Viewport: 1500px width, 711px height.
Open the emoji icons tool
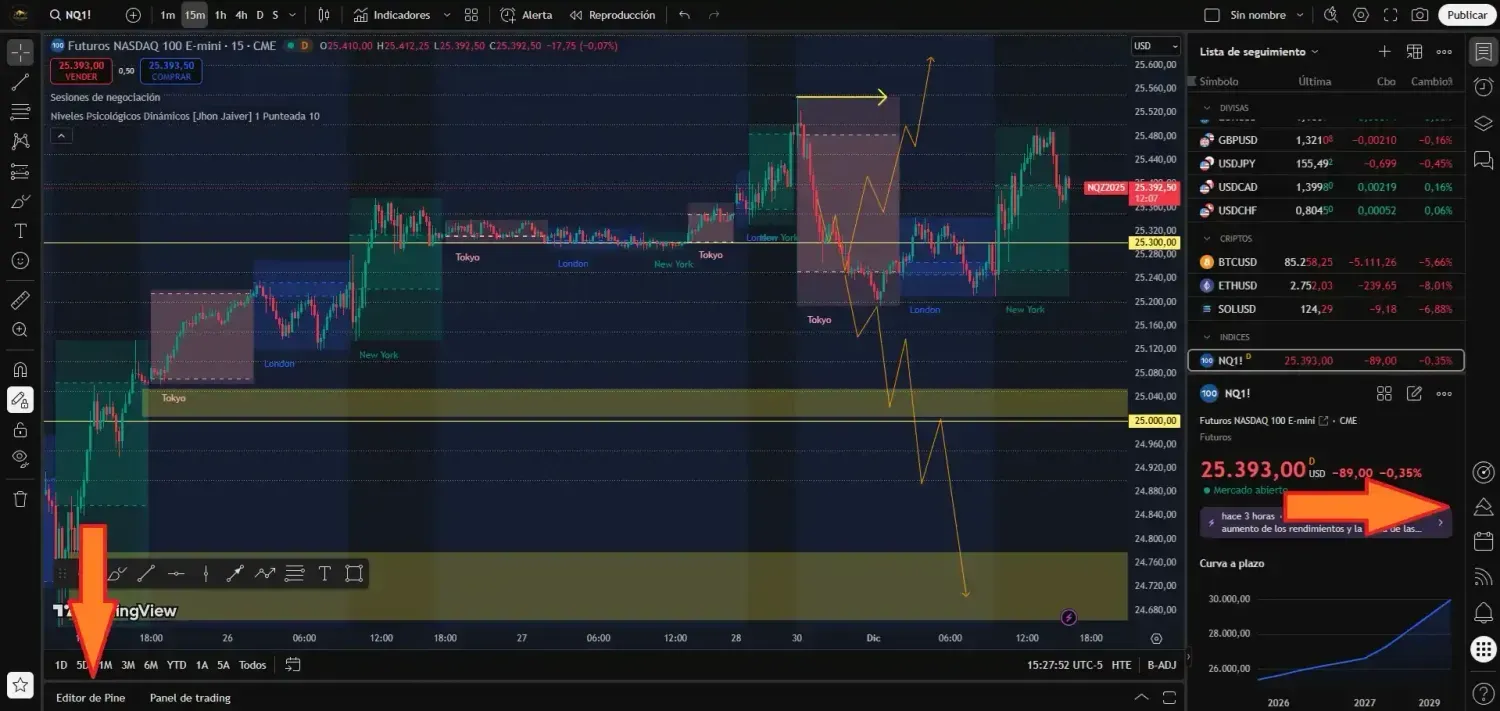point(20,260)
